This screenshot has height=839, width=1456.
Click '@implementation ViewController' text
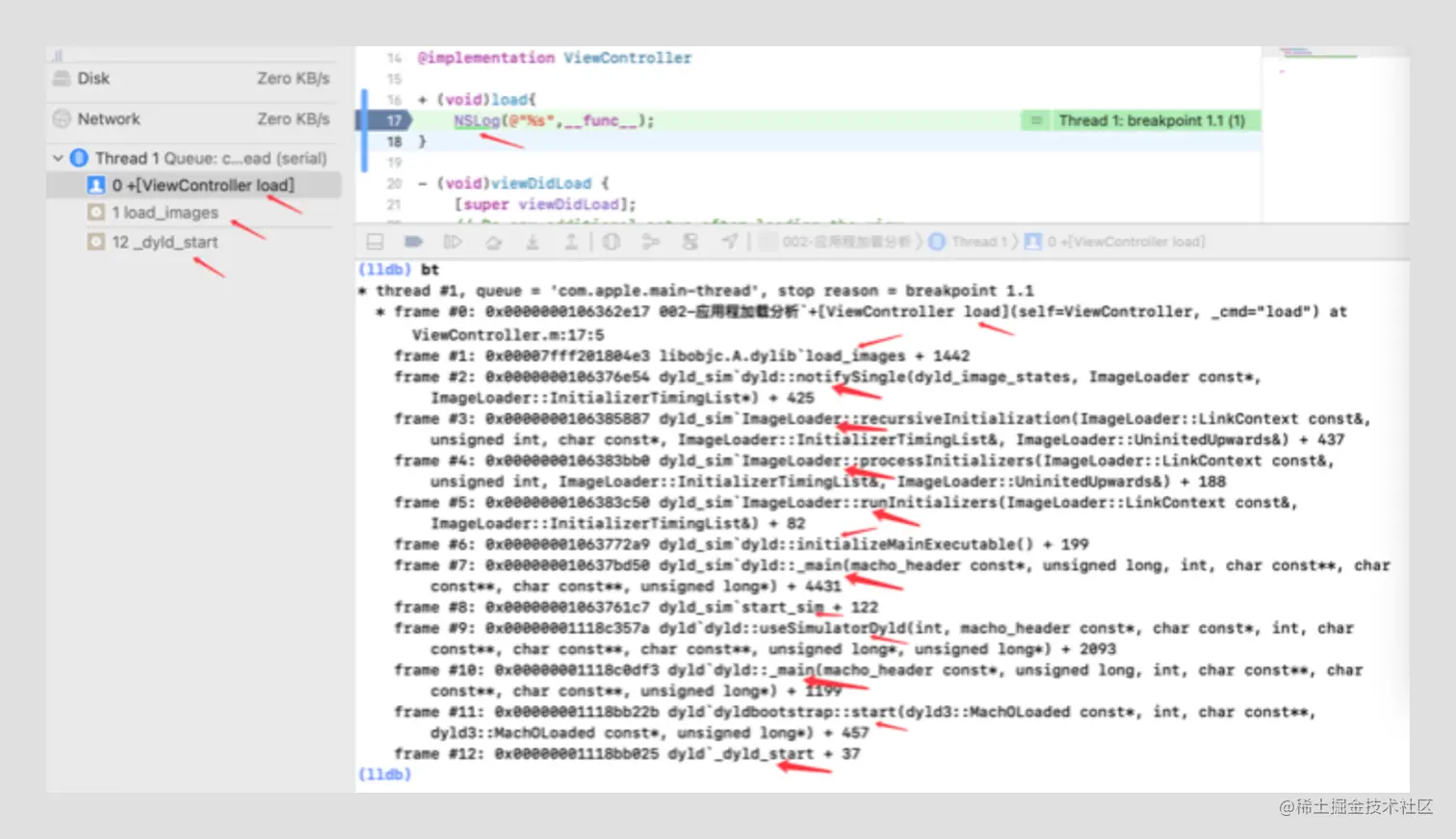tap(554, 58)
